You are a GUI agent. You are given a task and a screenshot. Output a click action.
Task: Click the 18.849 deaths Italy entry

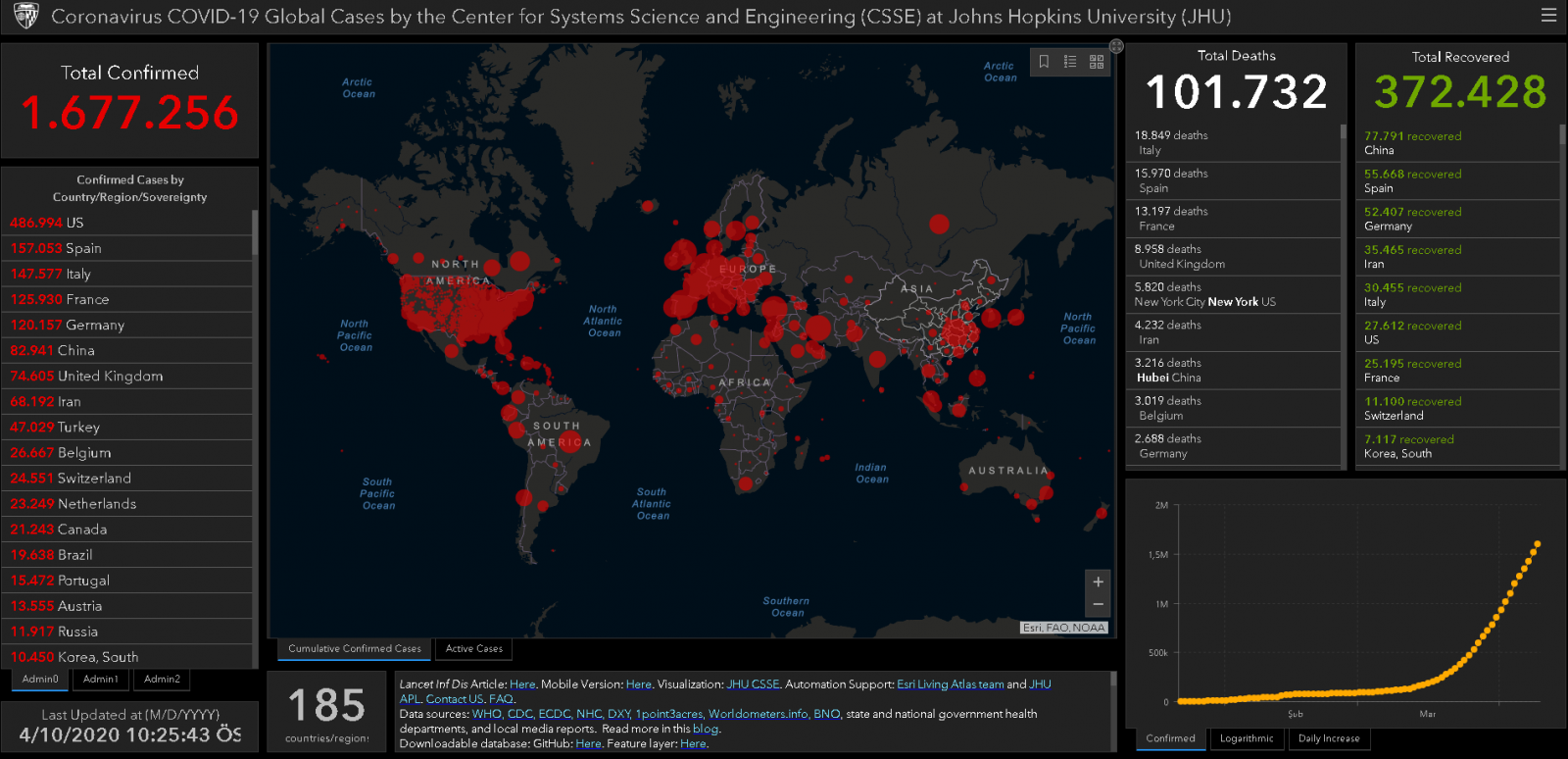(1233, 143)
